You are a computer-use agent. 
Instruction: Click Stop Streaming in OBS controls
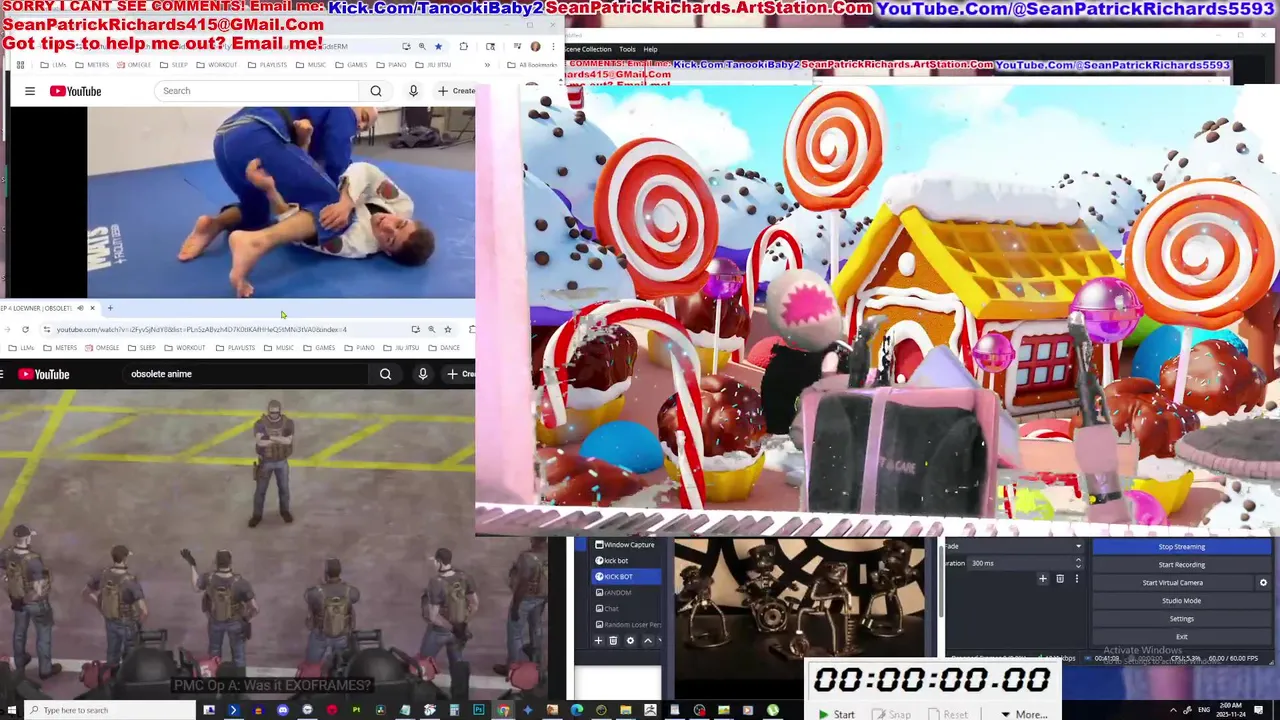[x=1181, y=547]
